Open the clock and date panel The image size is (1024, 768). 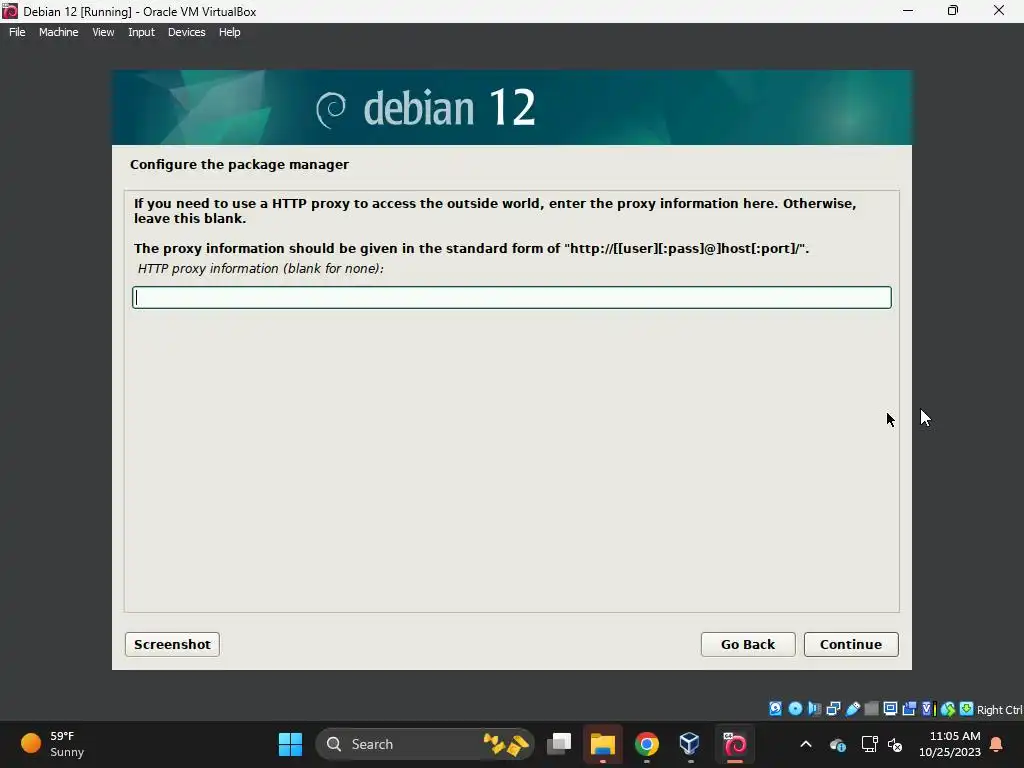click(x=950, y=744)
